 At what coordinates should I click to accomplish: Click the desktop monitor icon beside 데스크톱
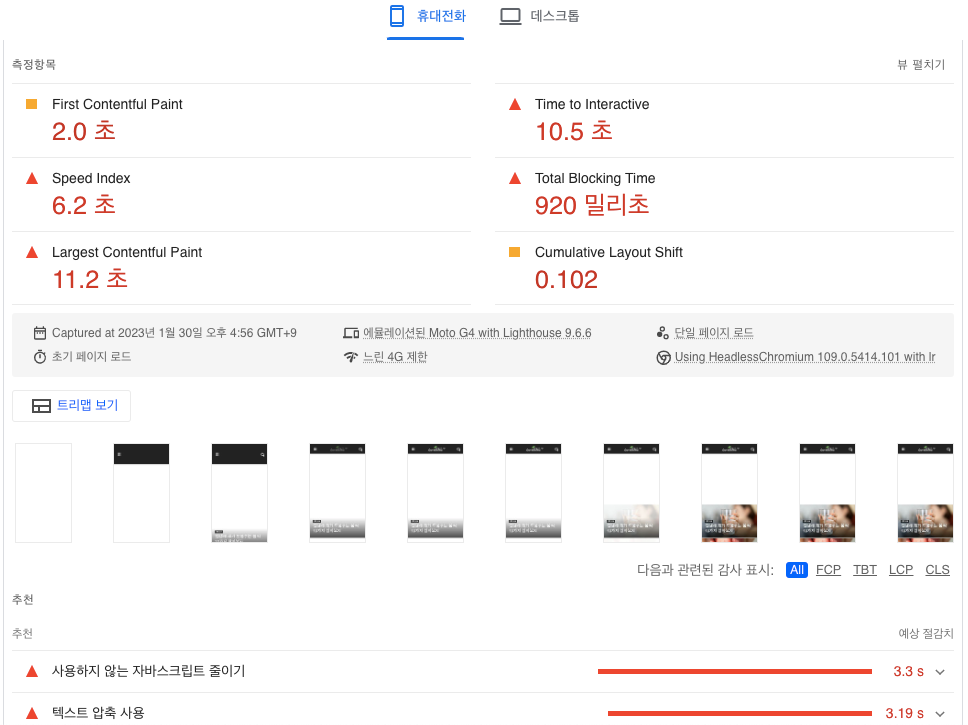click(x=510, y=16)
